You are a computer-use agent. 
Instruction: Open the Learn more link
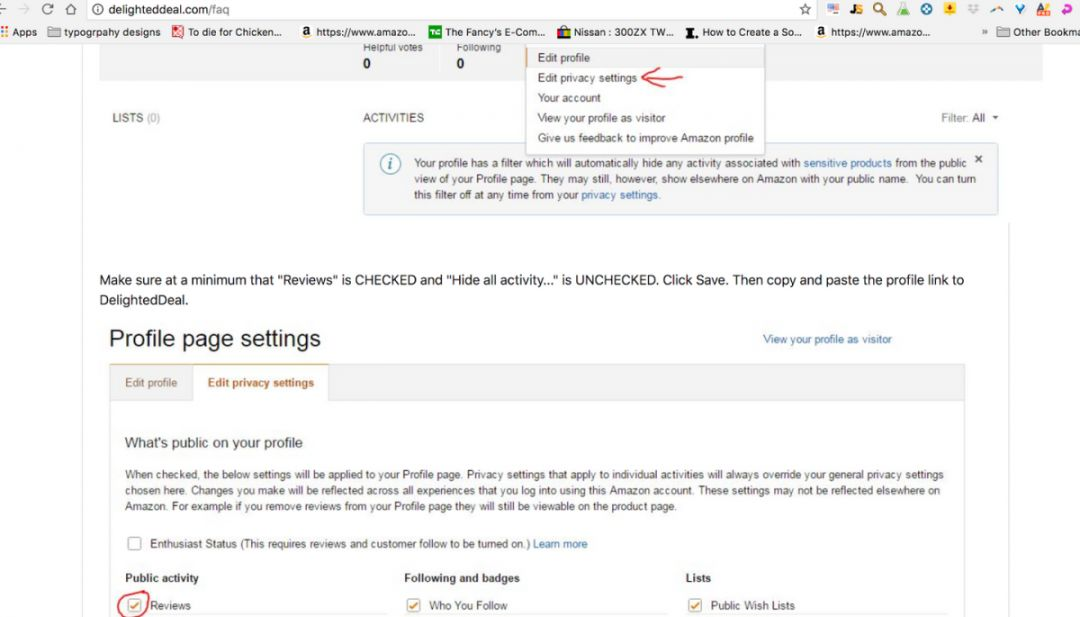coord(560,544)
